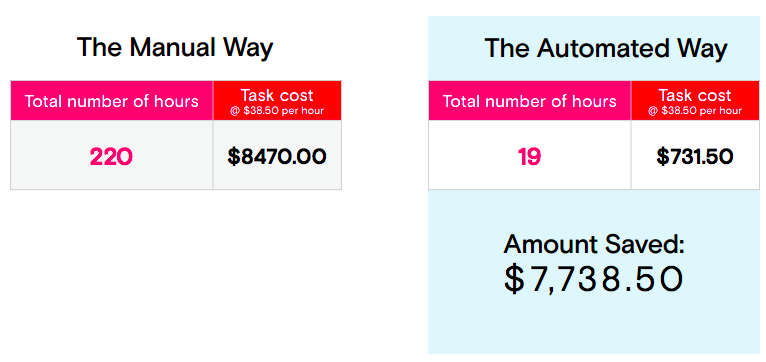Click 'The Automated Way' heading
The image size is (766, 362).
(606, 48)
